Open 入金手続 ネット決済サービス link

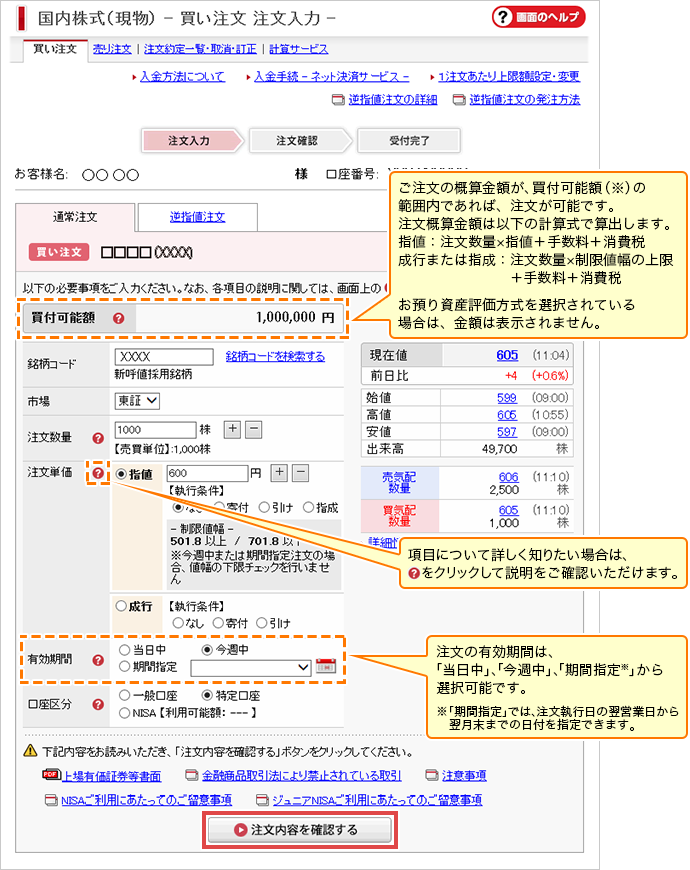(x=331, y=77)
